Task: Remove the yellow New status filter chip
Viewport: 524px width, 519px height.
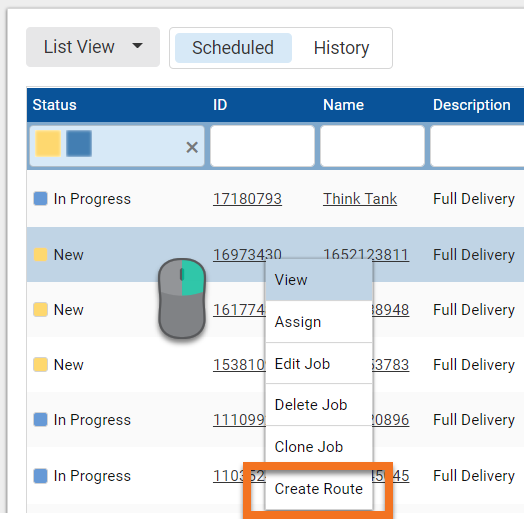Action: (x=48, y=144)
